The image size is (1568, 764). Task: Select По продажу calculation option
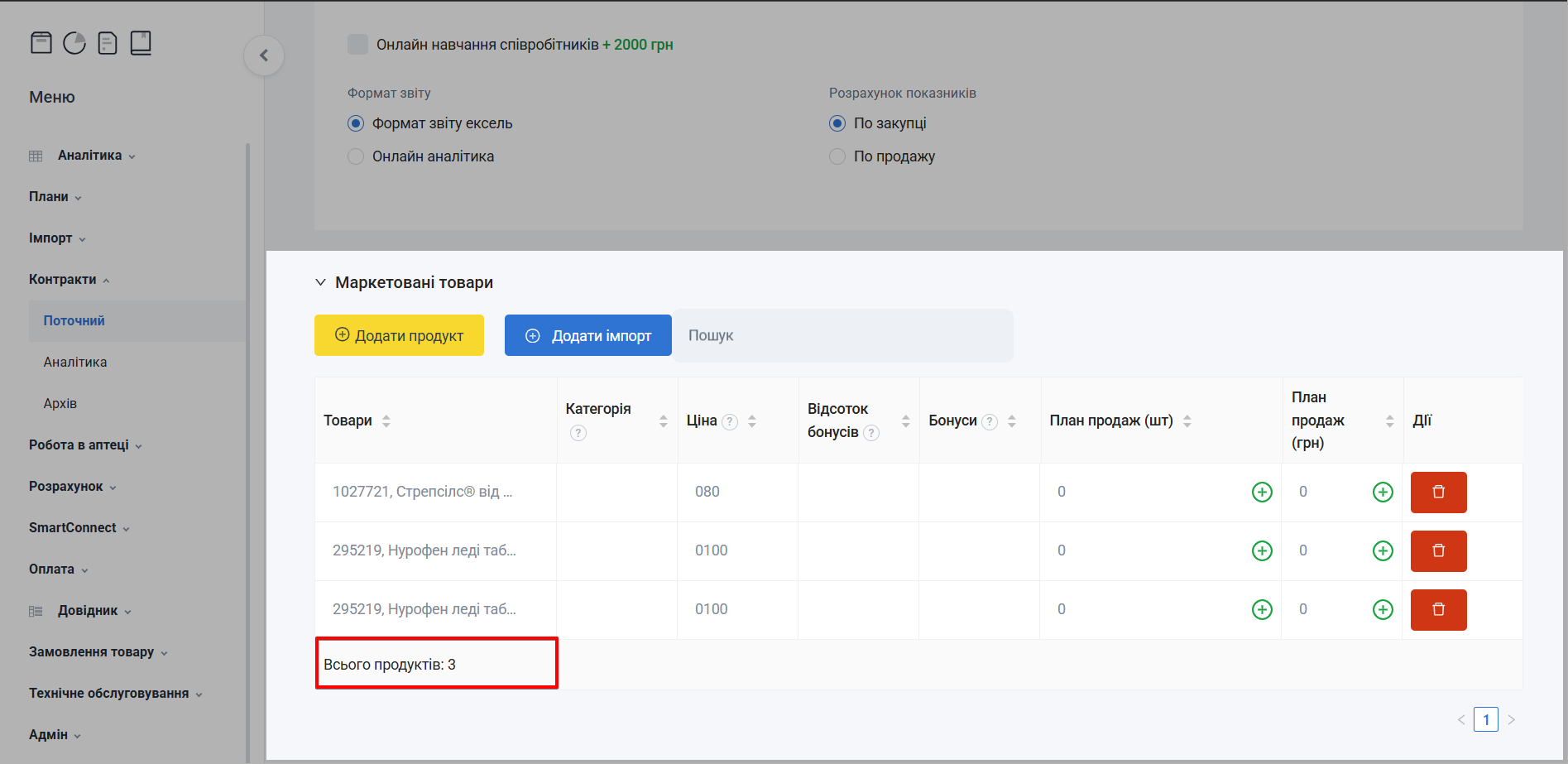coord(837,156)
